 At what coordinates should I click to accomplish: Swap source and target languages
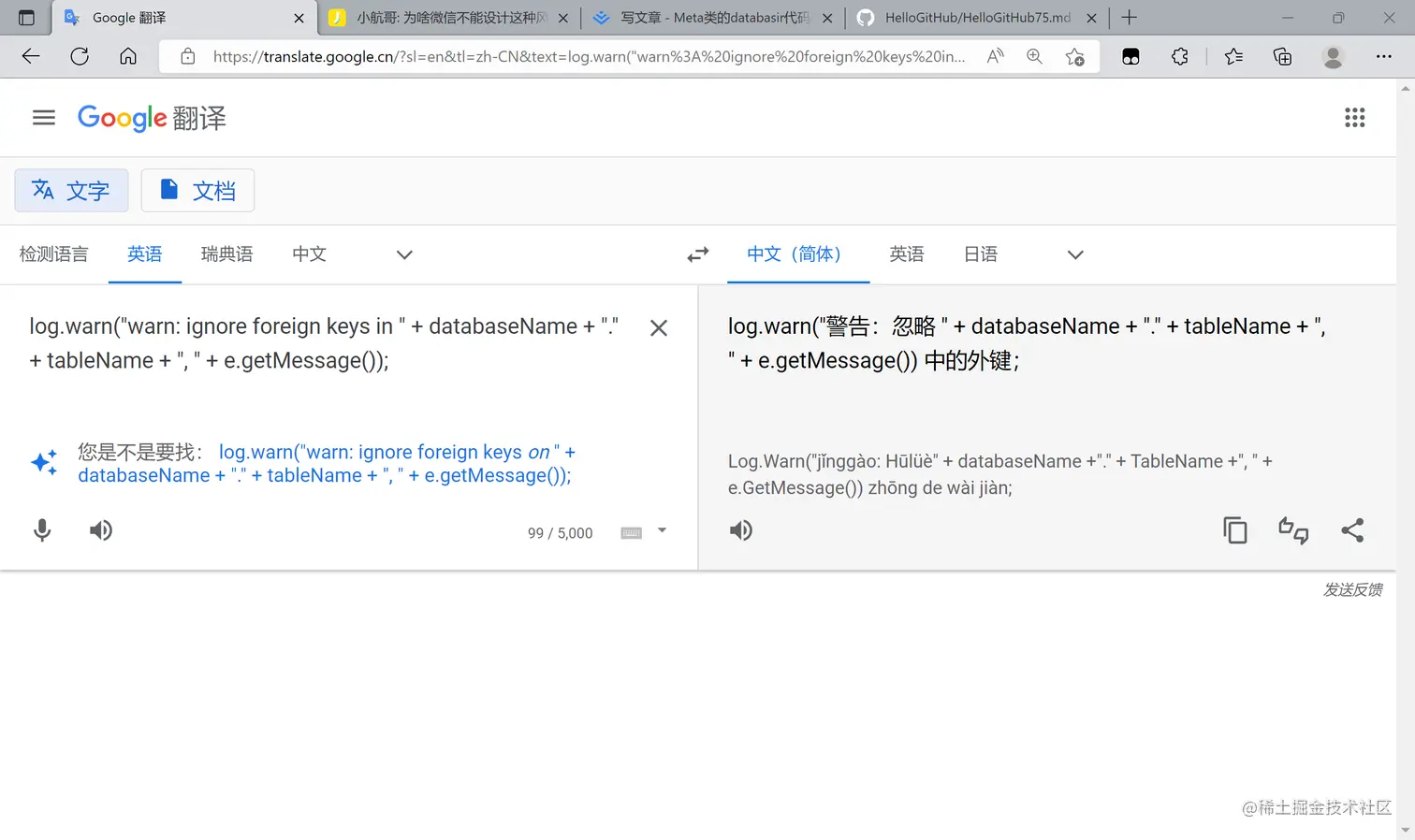pos(698,254)
